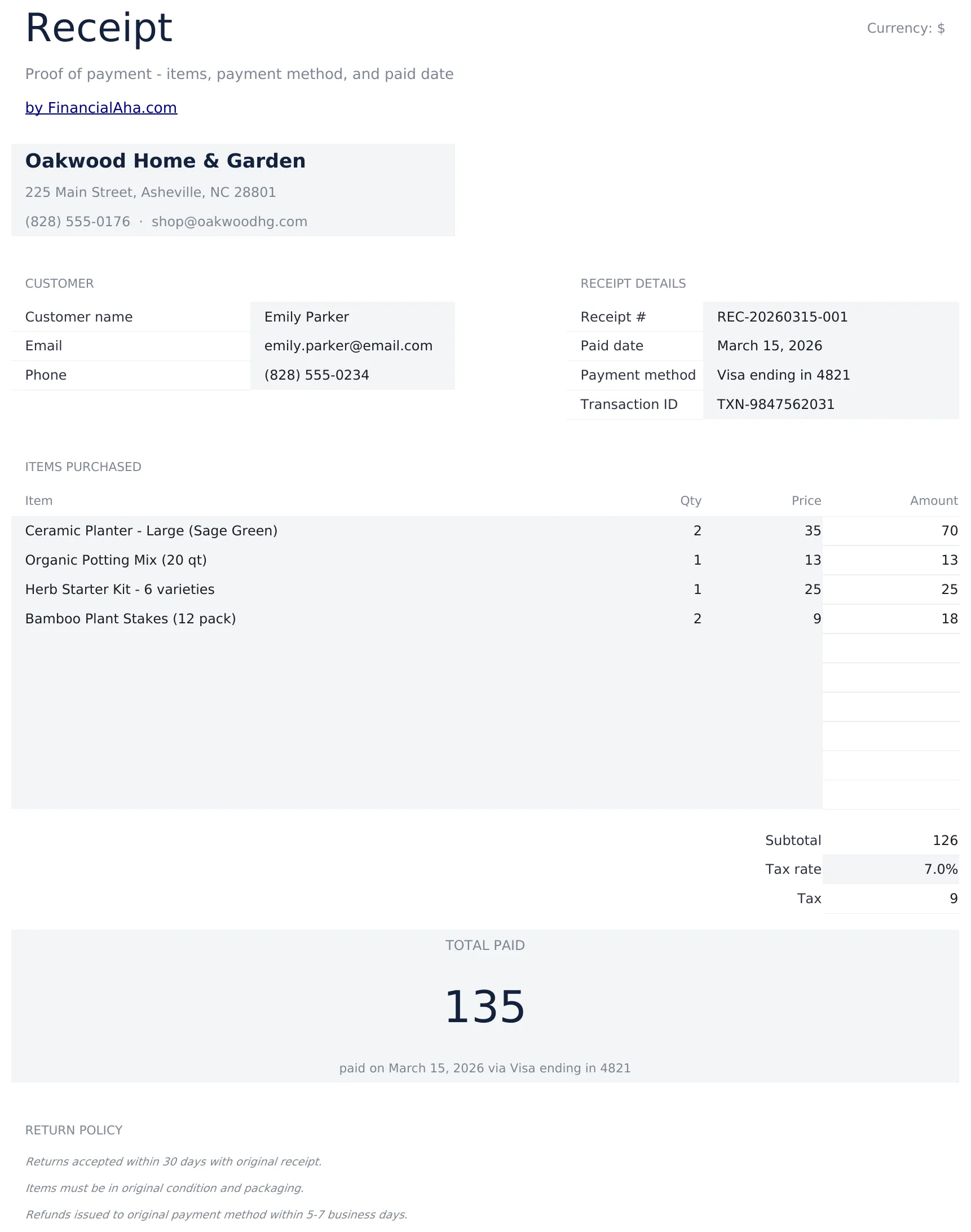Click the 'Receipt #' label
This screenshot has width=971, height=1232.
[x=613, y=317]
